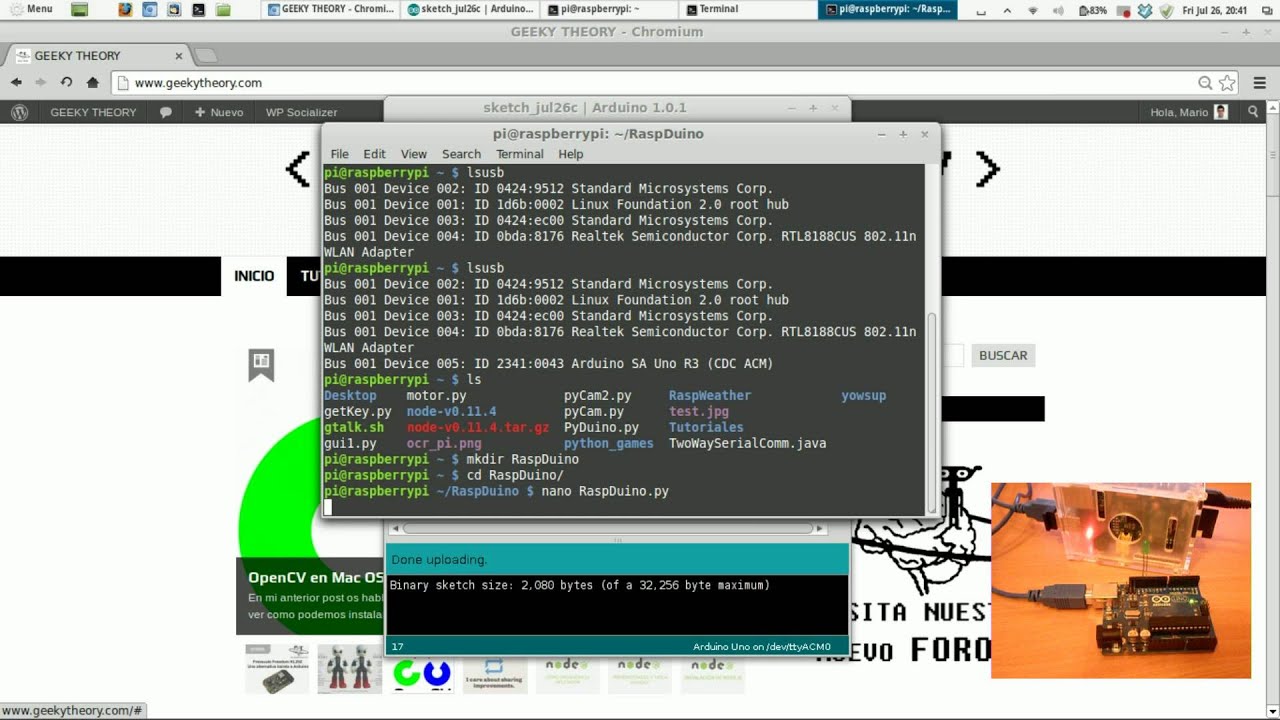Viewport: 1280px width, 720px height.
Task: Open comments bubble in admin bar
Action: click(x=166, y=112)
